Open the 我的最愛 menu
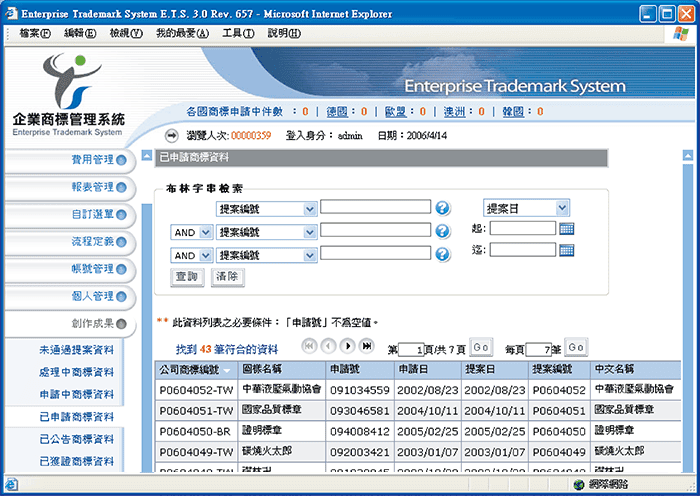 tap(182, 33)
